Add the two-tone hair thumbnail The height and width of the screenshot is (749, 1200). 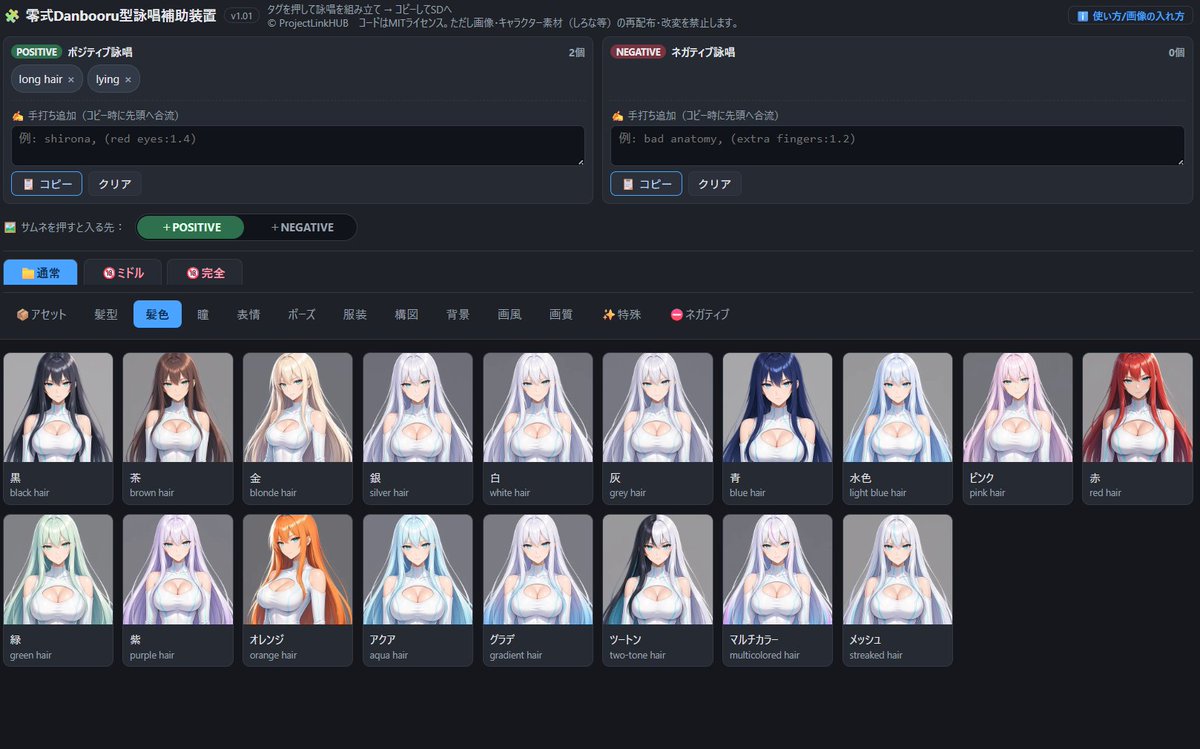[x=658, y=590]
